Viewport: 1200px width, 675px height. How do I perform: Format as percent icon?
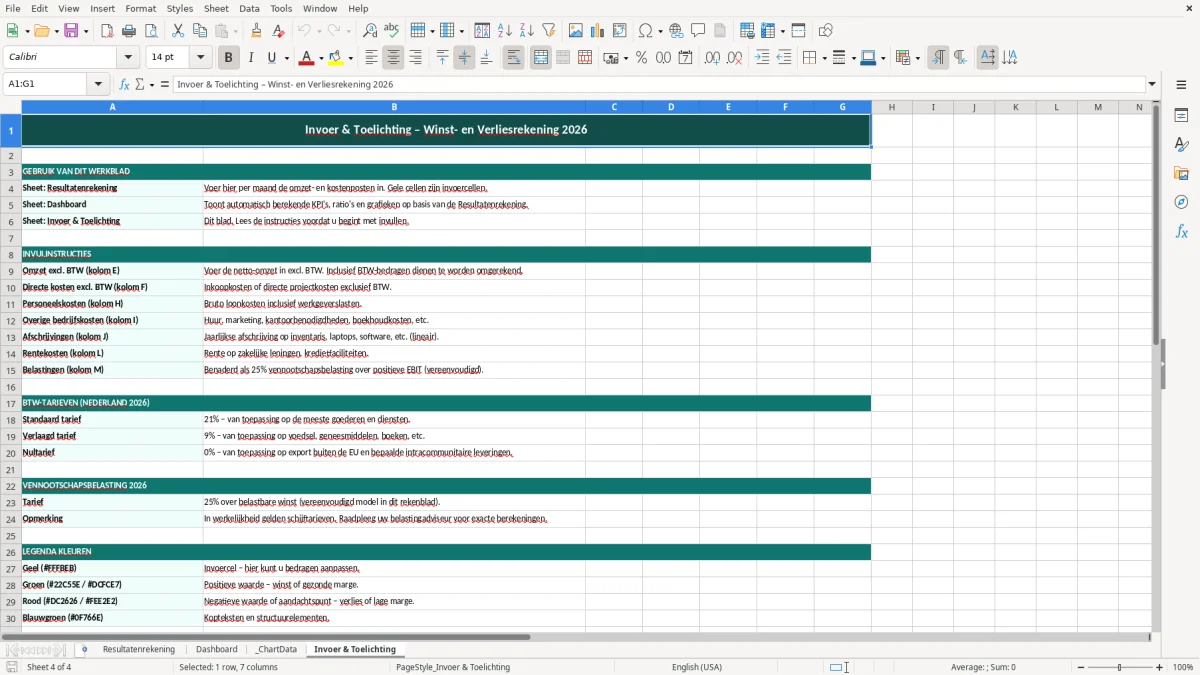coord(641,58)
